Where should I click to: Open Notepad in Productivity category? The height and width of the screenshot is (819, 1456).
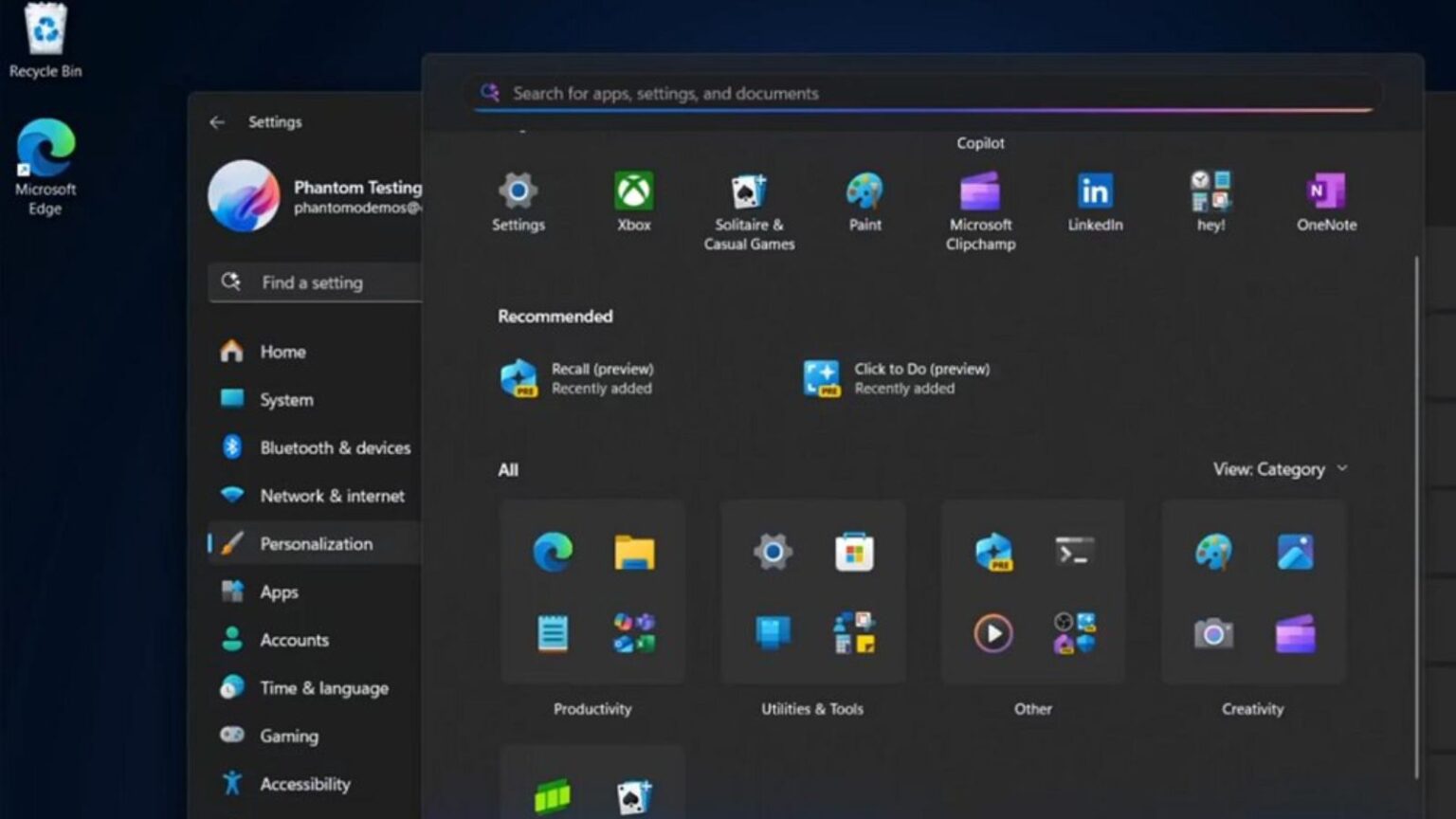(553, 633)
